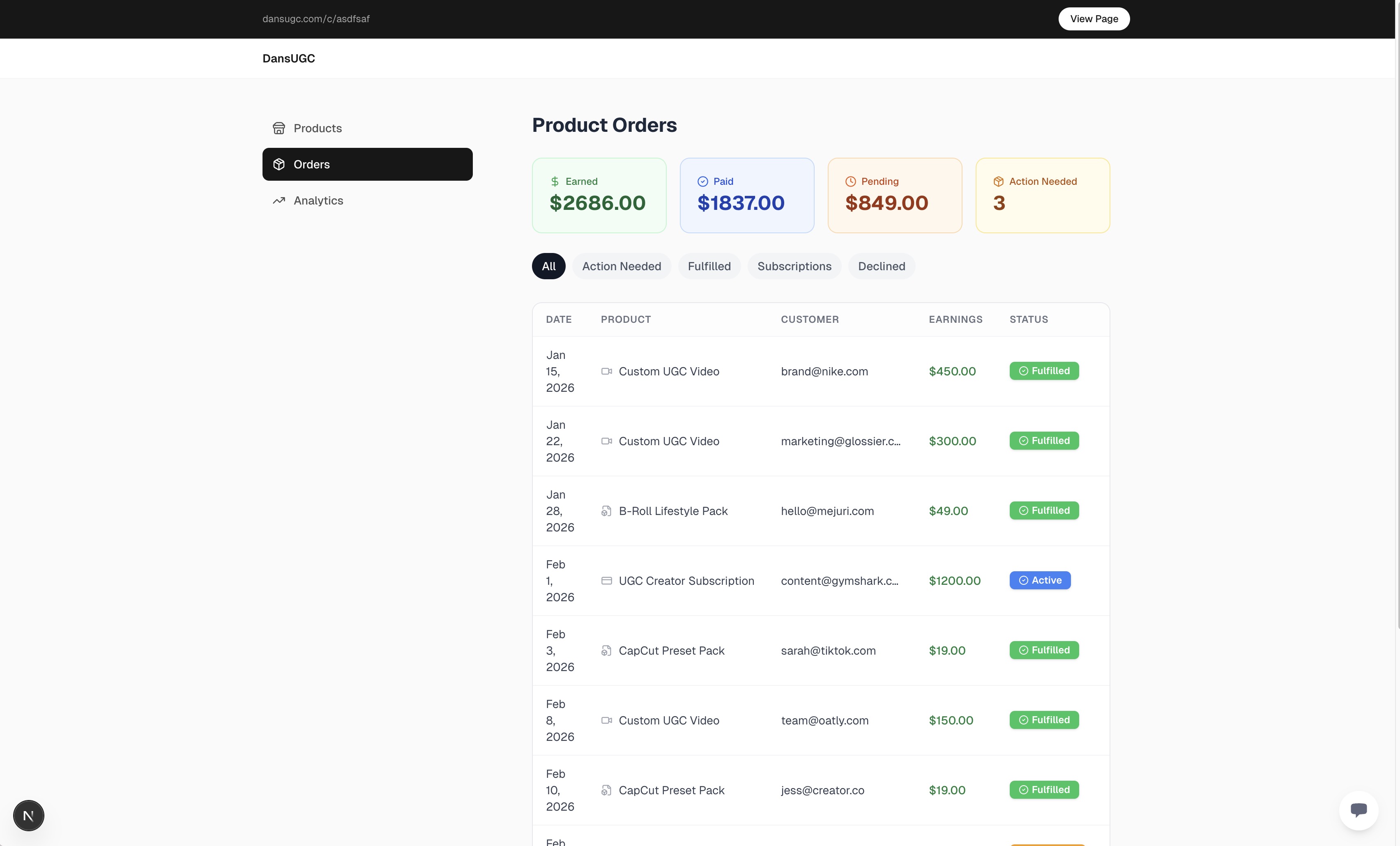Select the Fulfilled filter pill
Viewport: 1400px width, 846px height.
pyautogui.click(x=709, y=266)
